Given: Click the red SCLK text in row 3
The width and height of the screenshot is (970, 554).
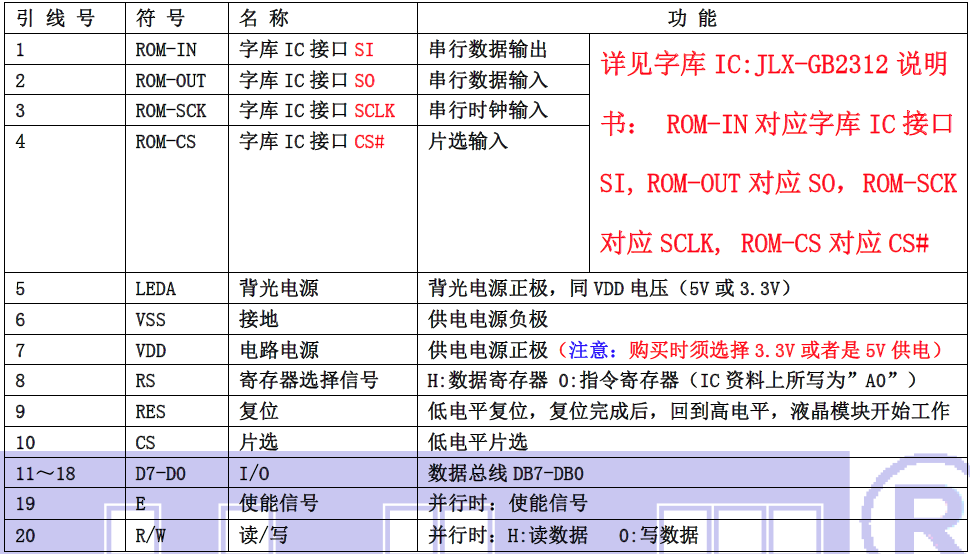Looking at the screenshot, I should [375, 111].
